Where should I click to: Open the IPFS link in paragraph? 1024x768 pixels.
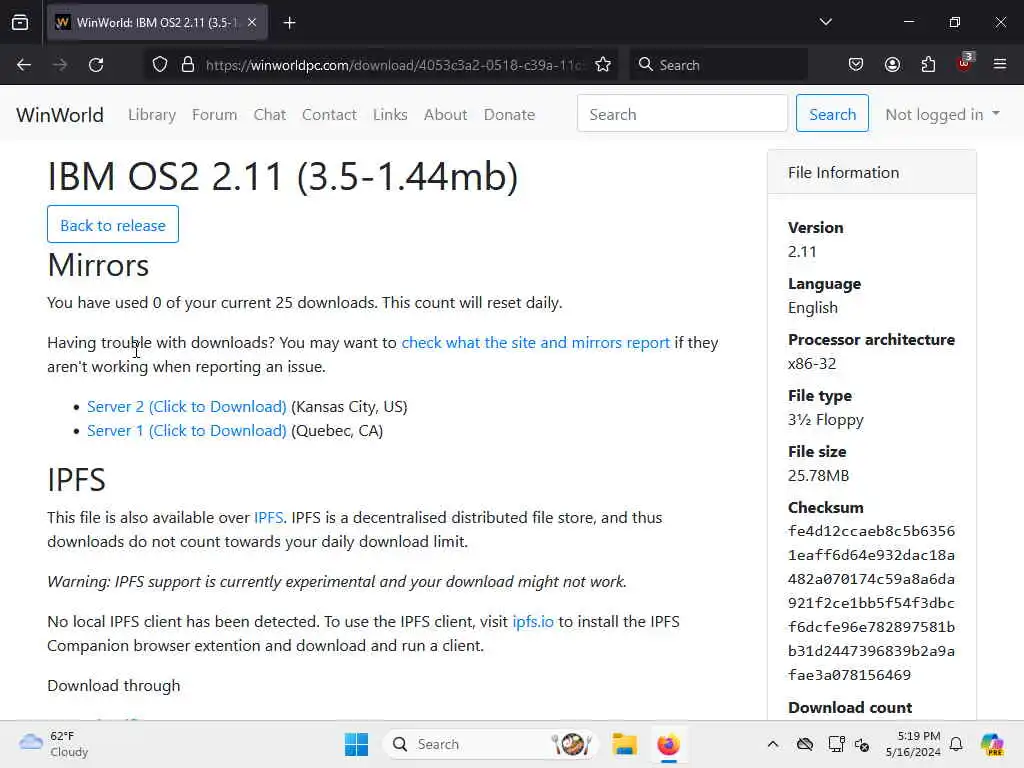(x=268, y=518)
